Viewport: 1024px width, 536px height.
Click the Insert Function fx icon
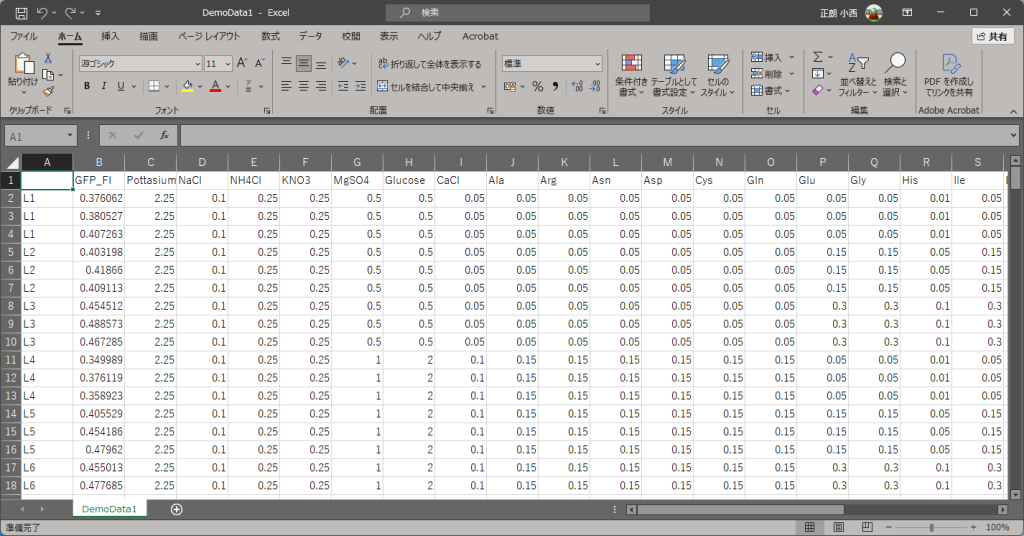(164, 135)
